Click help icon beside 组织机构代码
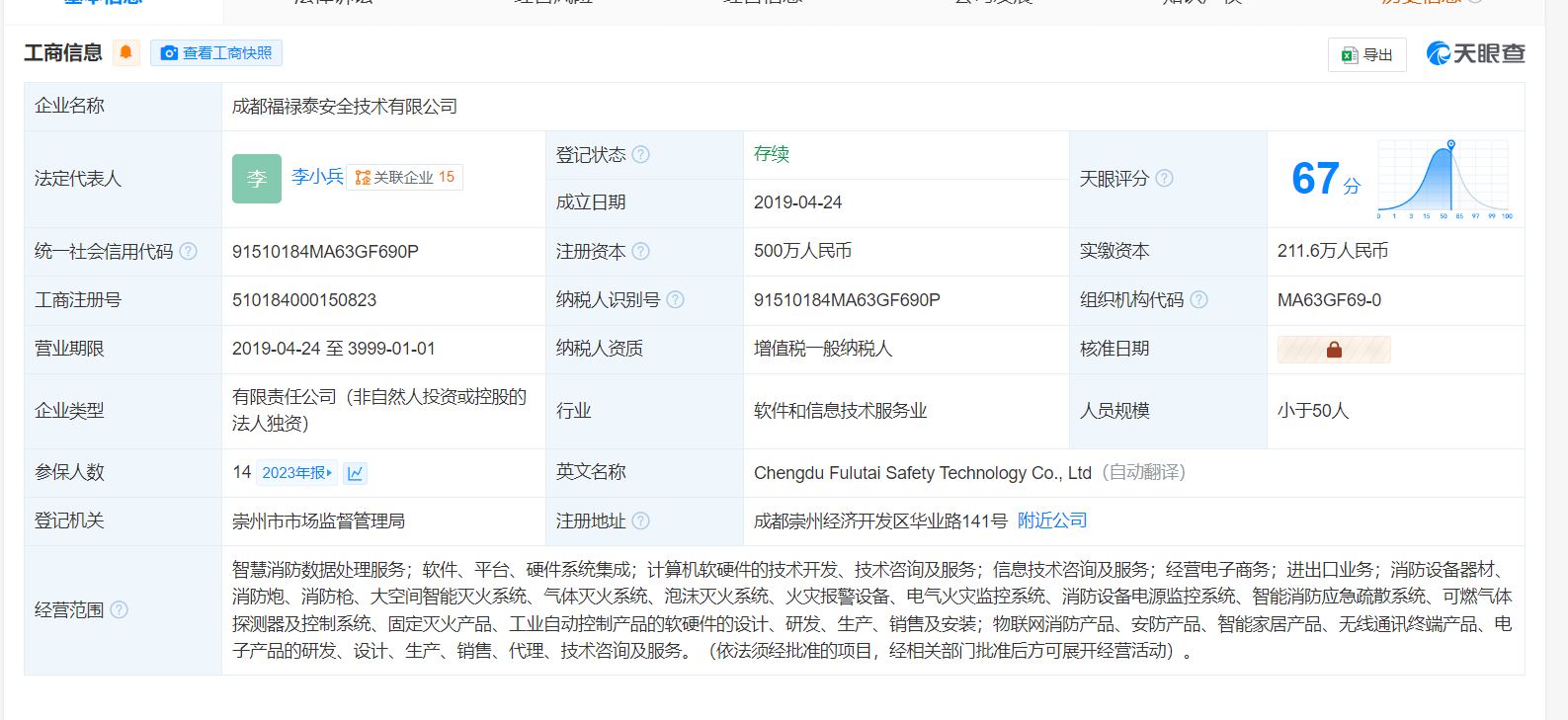 point(1199,300)
